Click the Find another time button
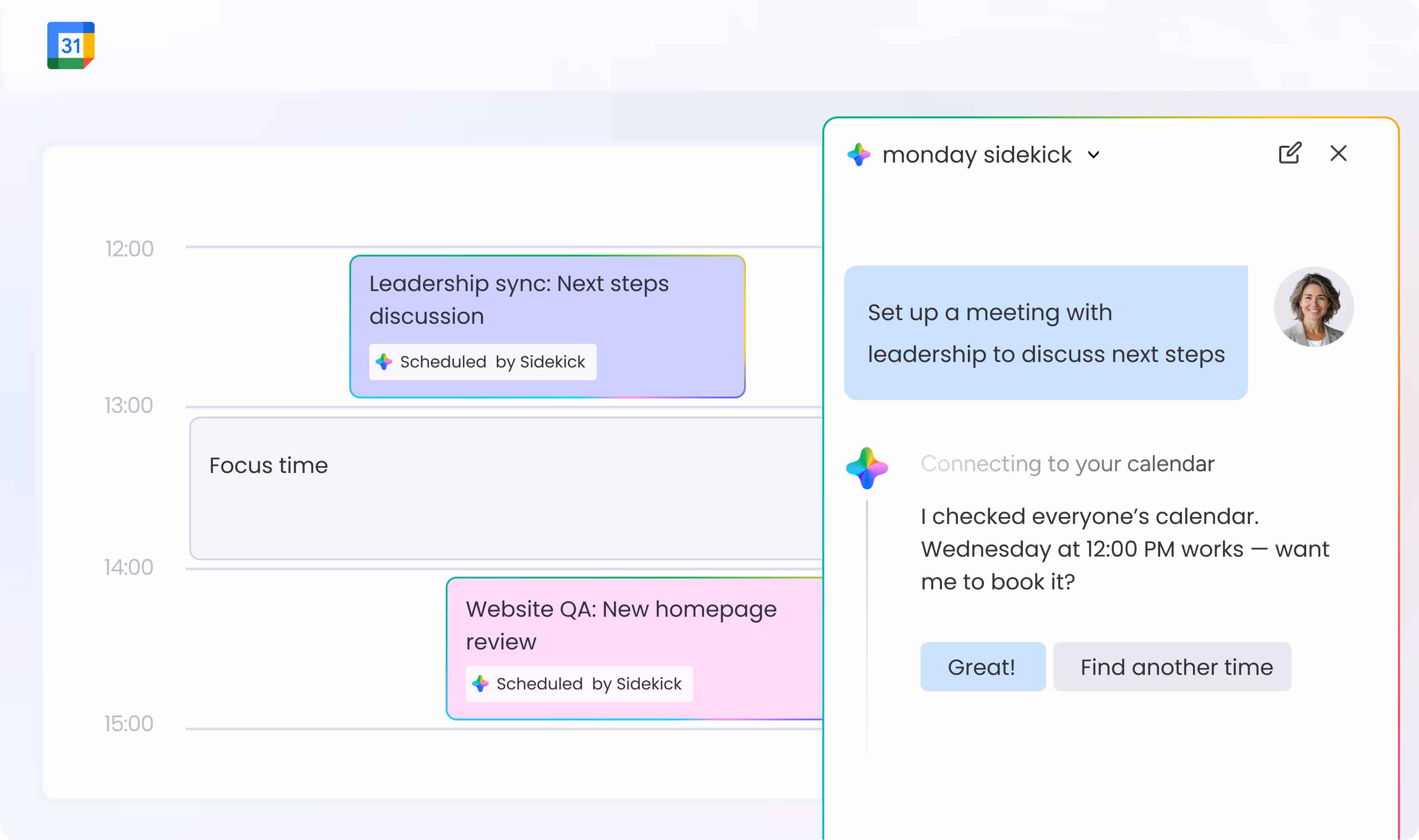This screenshot has width=1419, height=840. (x=1172, y=667)
